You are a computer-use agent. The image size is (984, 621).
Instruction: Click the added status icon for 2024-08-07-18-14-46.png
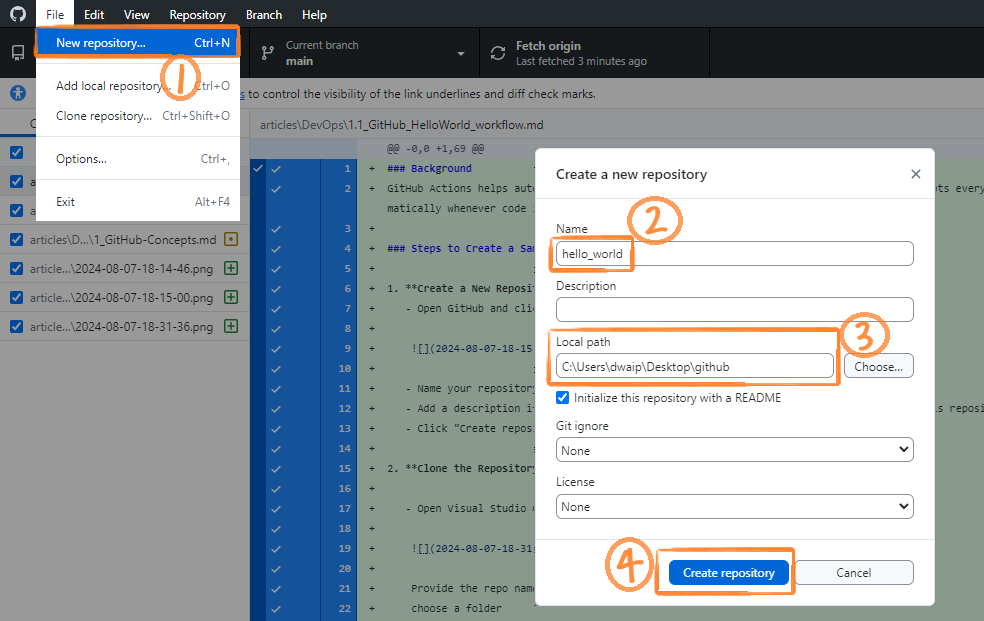tap(231, 268)
